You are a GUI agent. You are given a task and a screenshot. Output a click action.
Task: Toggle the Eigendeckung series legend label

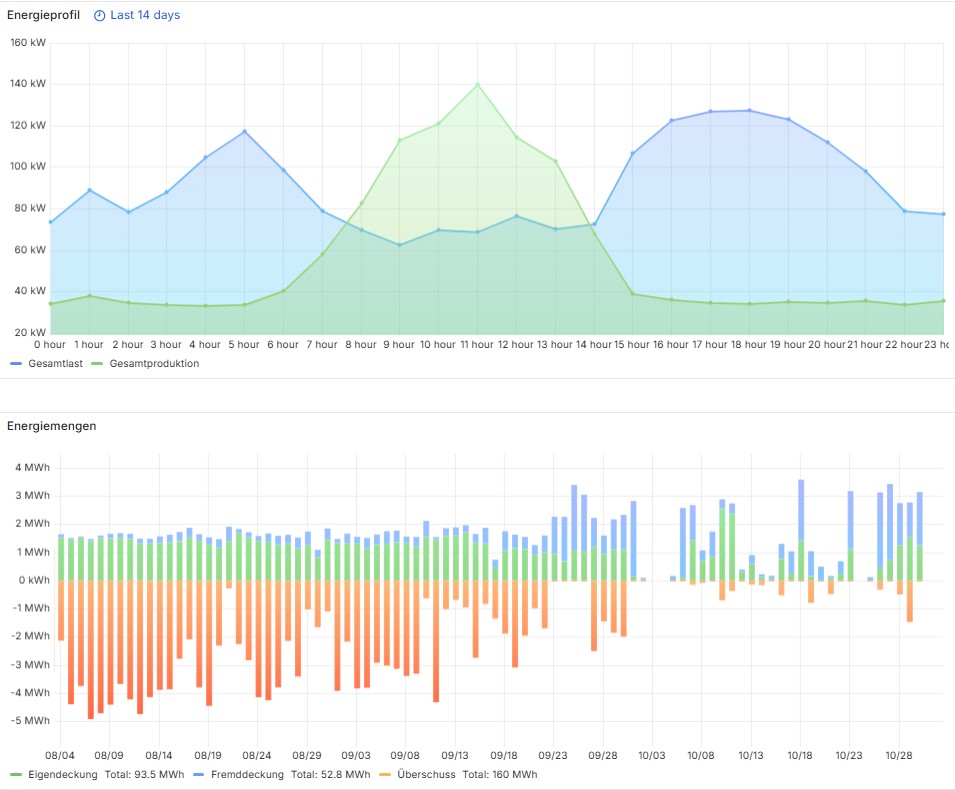62,775
